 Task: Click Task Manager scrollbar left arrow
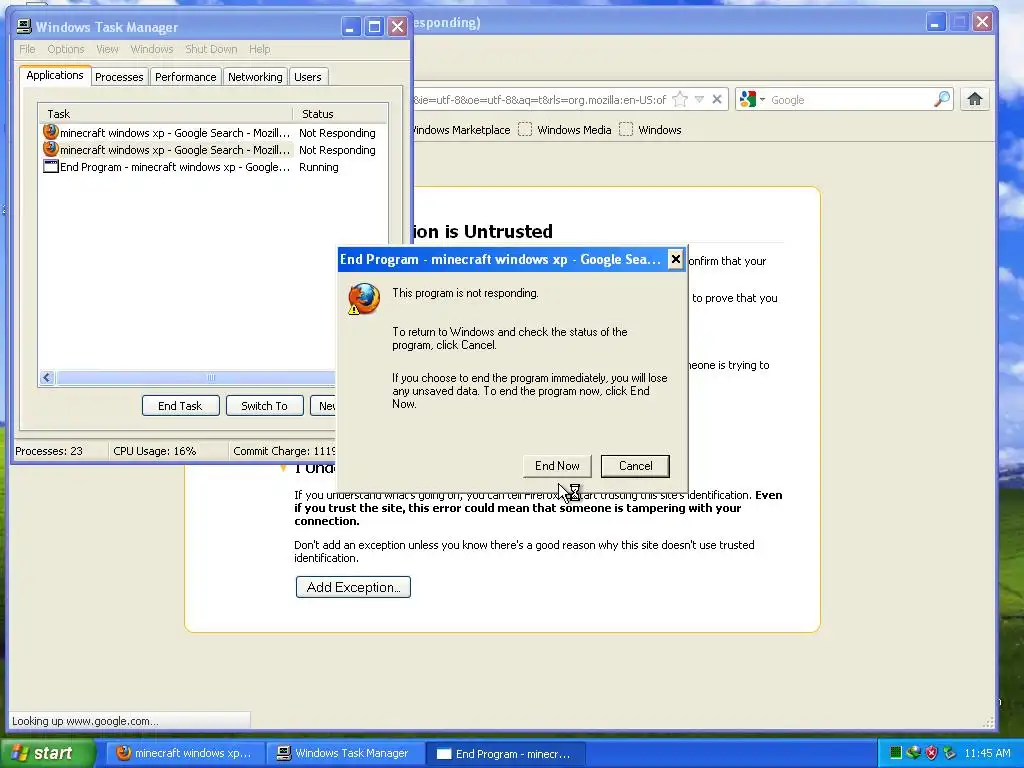47,377
